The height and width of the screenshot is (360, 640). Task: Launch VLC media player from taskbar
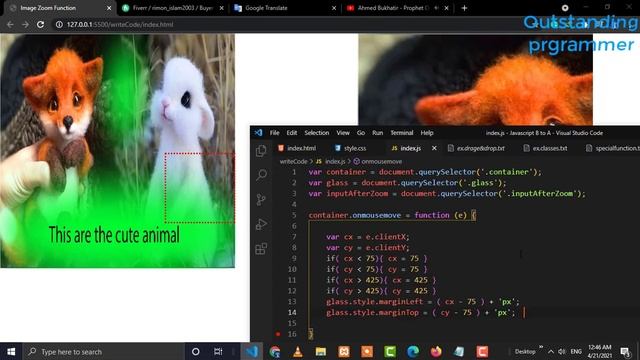[x=298, y=351]
